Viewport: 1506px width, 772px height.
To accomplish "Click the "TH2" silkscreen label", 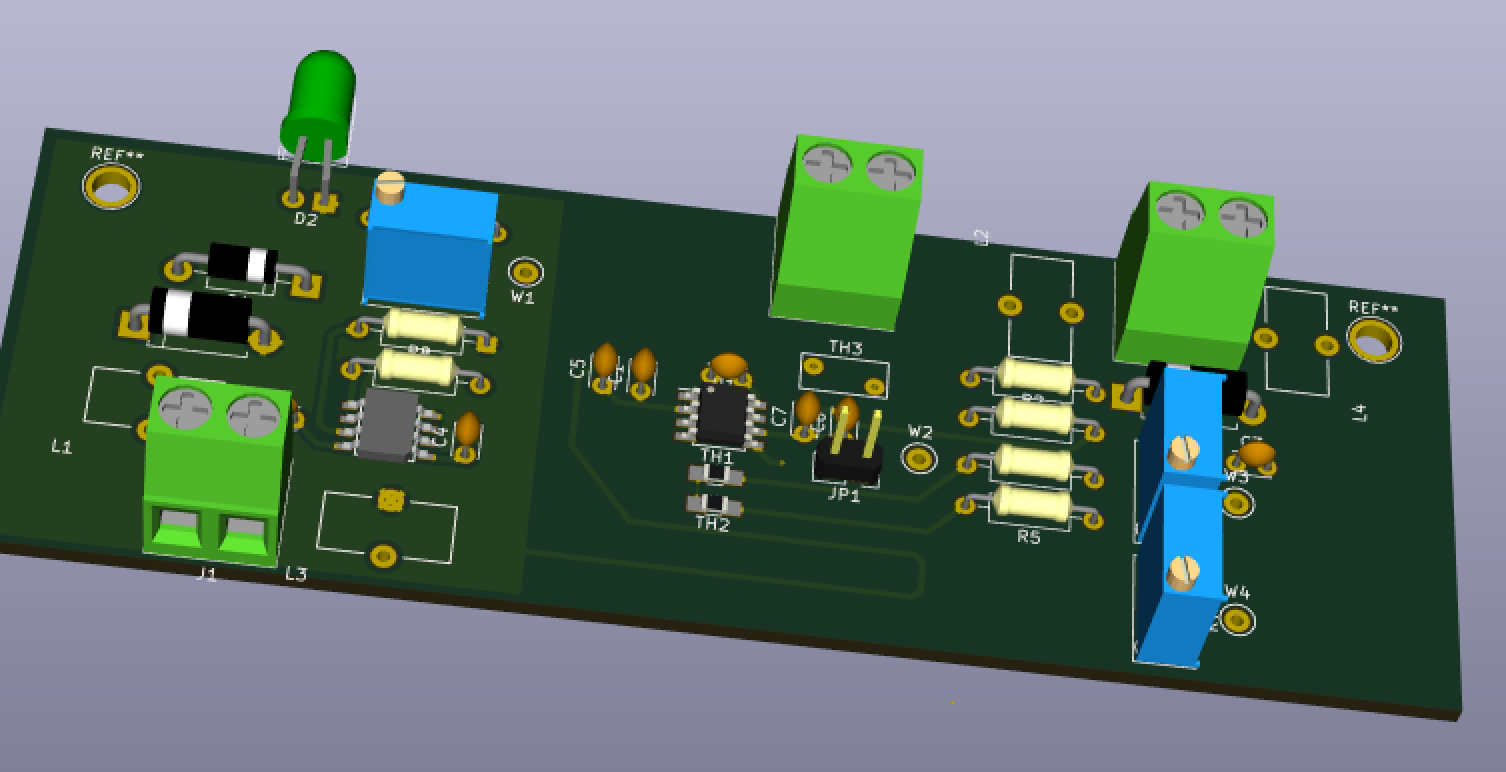I will pos(712,524).
